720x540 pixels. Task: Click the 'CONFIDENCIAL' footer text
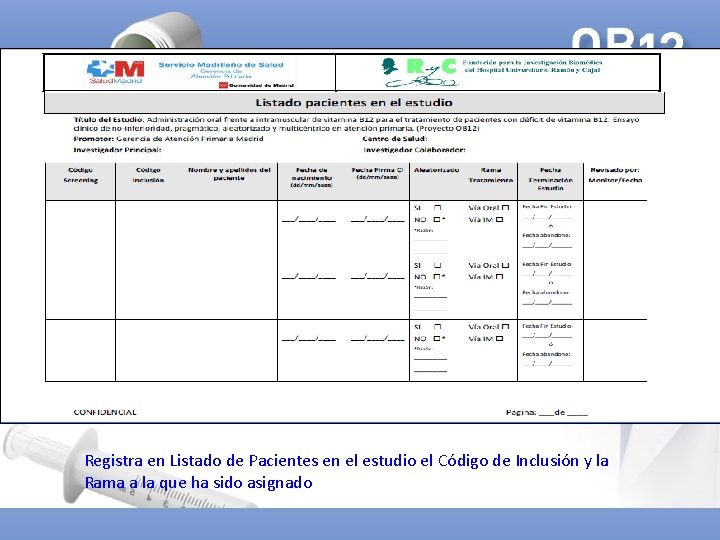tap(105, 412)
